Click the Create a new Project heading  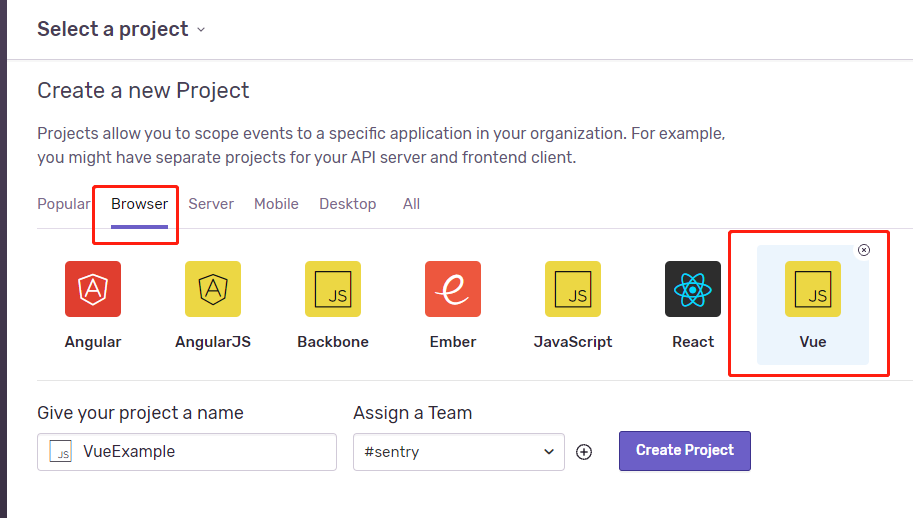[x=143, y=91]
